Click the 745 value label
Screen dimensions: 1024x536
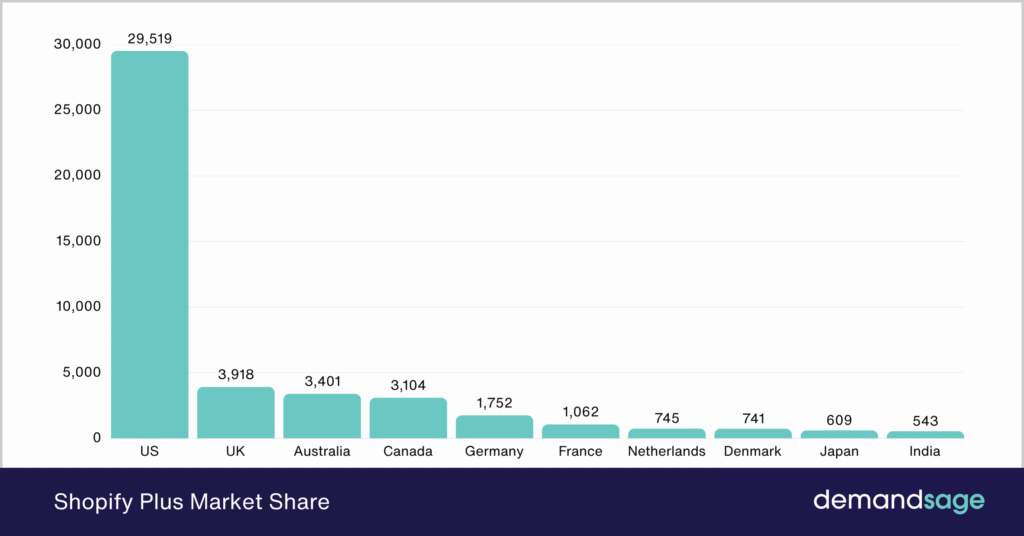pyautogui.click(x=667, y=418)
